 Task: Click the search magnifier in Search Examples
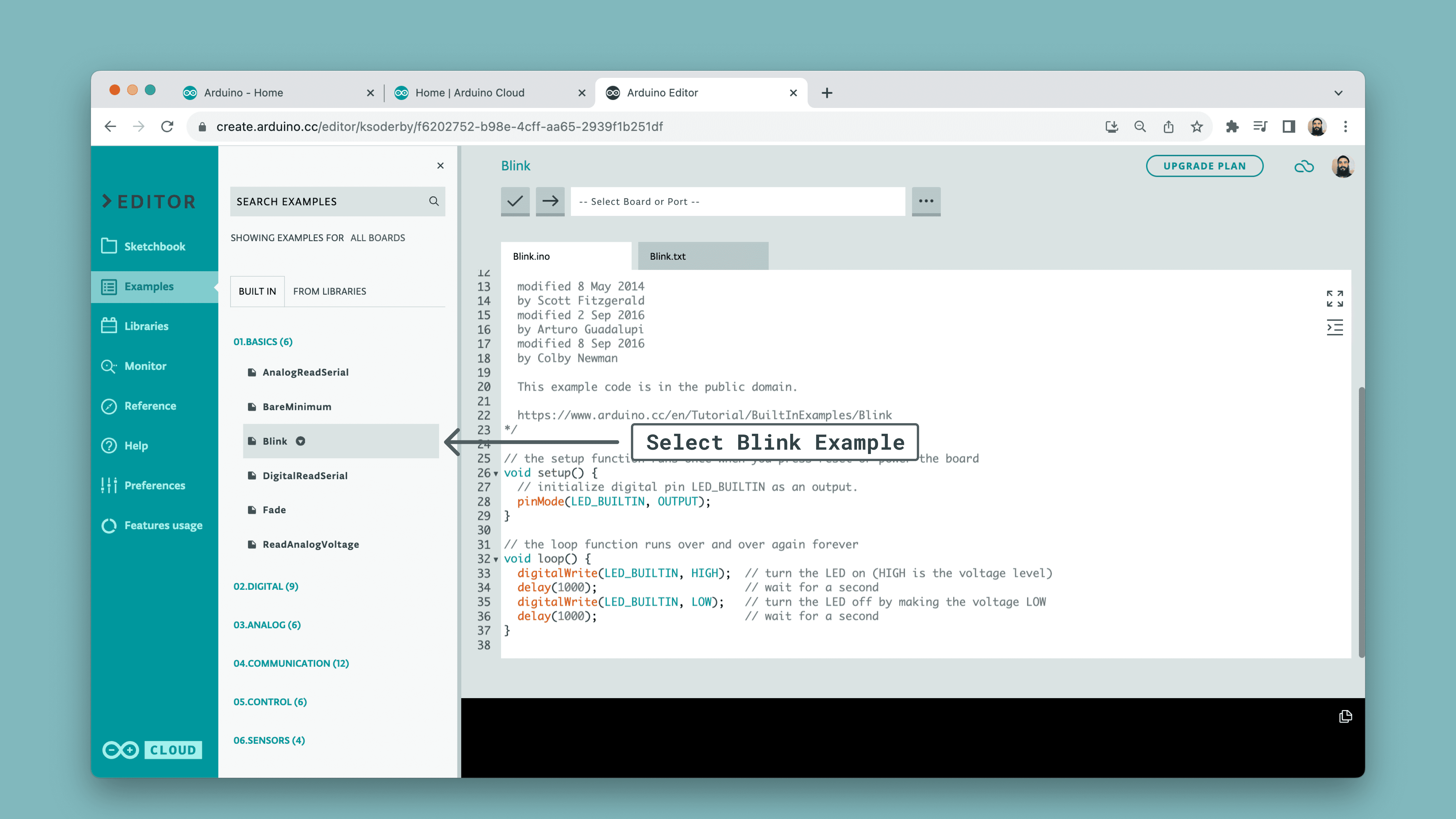tap(434, 201)
